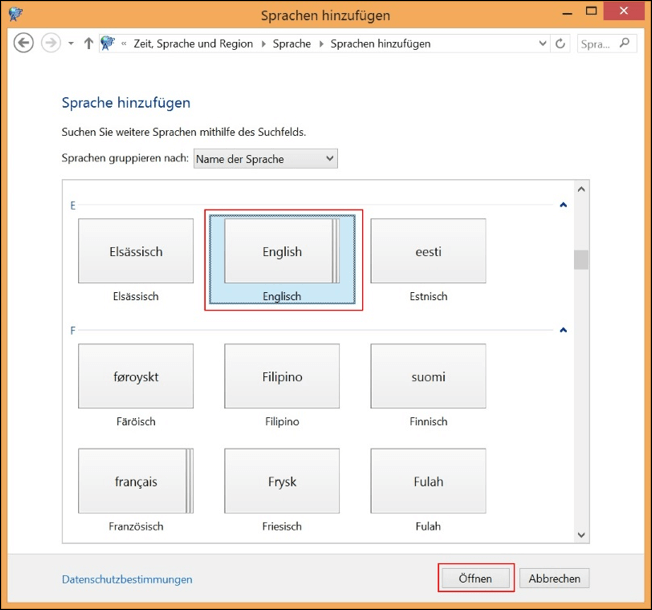Select the Fulah language tile
The height and width of the screenshot is (610, 652).
click(x=428, y=481)
